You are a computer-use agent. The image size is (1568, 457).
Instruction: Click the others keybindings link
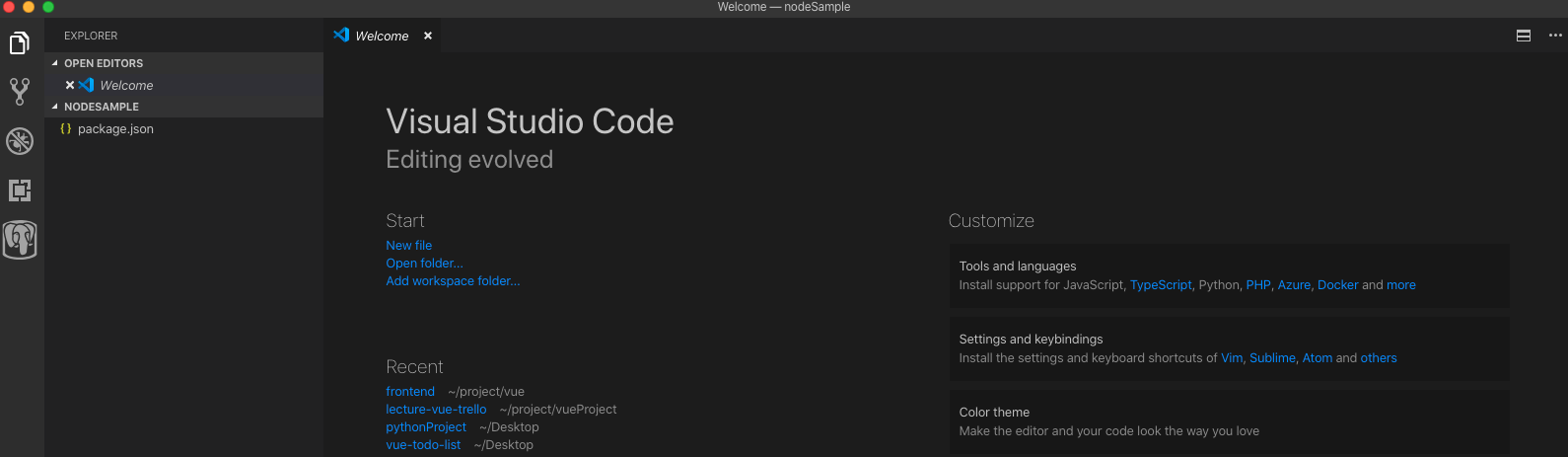1379,358
